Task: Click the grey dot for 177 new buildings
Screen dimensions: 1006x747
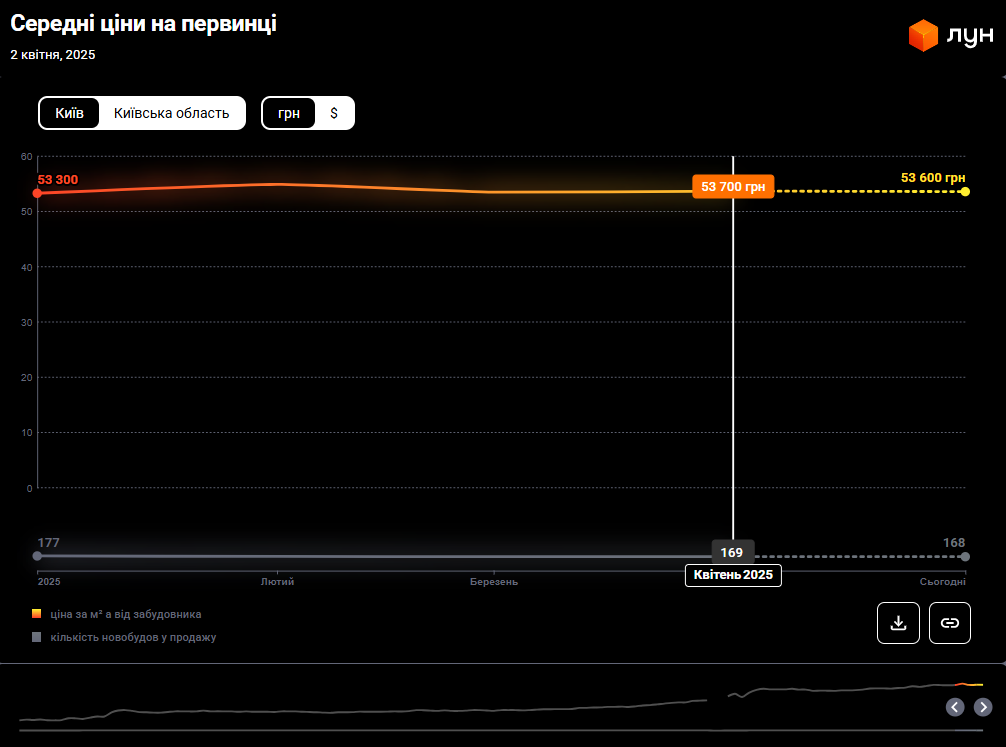Action: pos(37,556)
